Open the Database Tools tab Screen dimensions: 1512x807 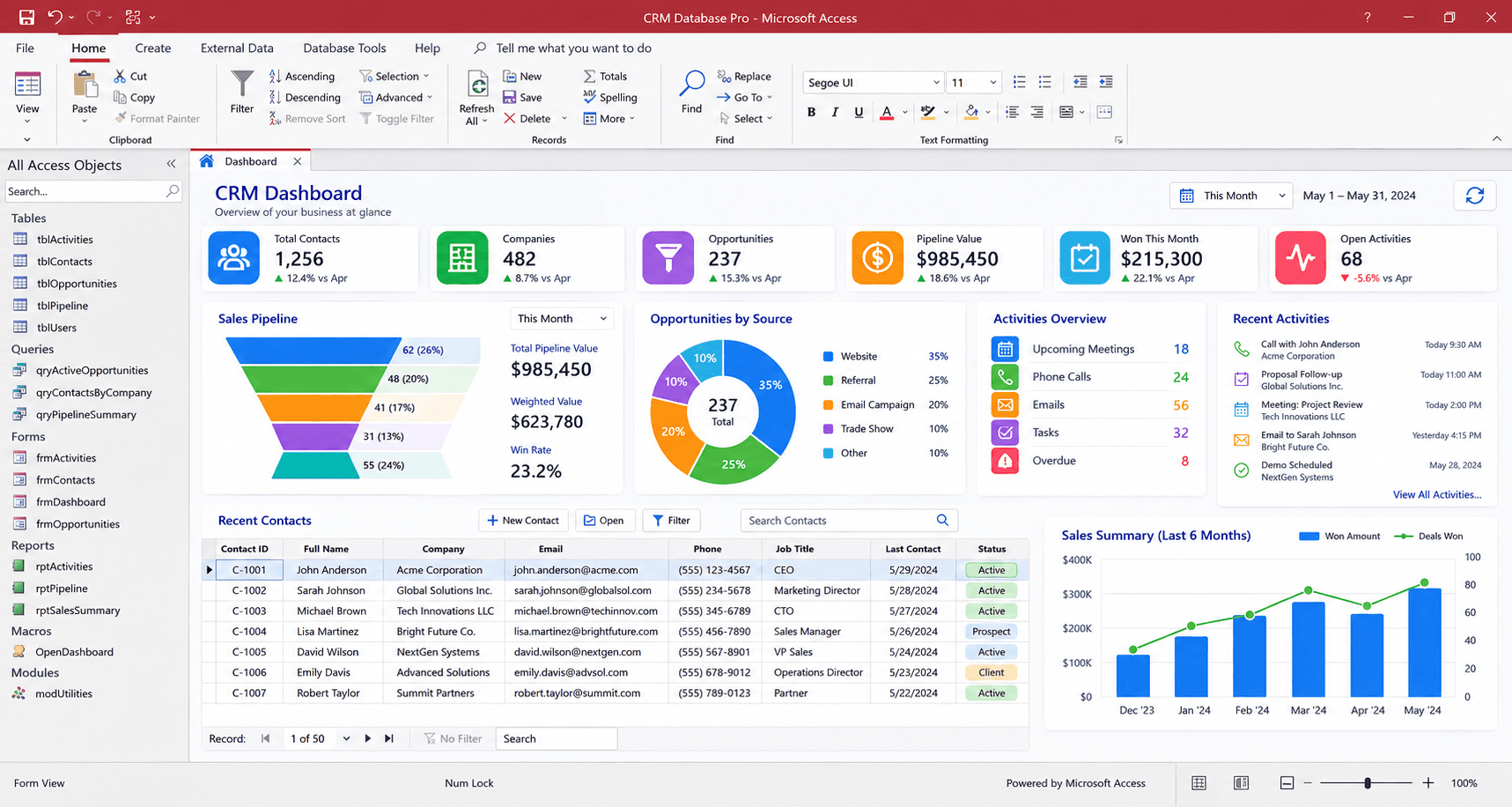tap(344, 48)
